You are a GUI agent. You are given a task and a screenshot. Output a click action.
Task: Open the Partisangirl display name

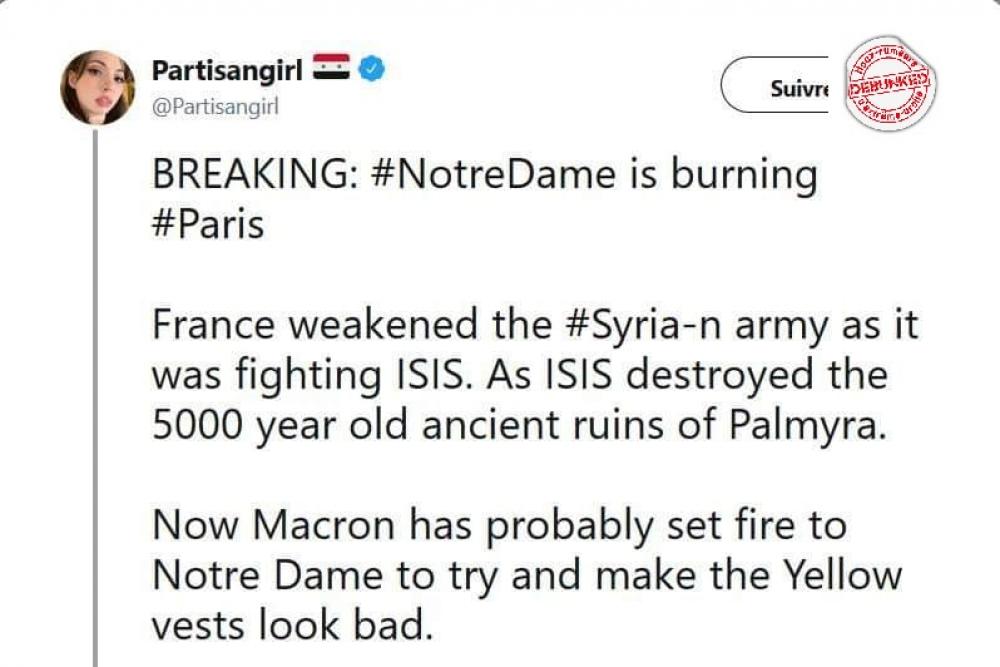pyautogui.click(x=227, y=70)
